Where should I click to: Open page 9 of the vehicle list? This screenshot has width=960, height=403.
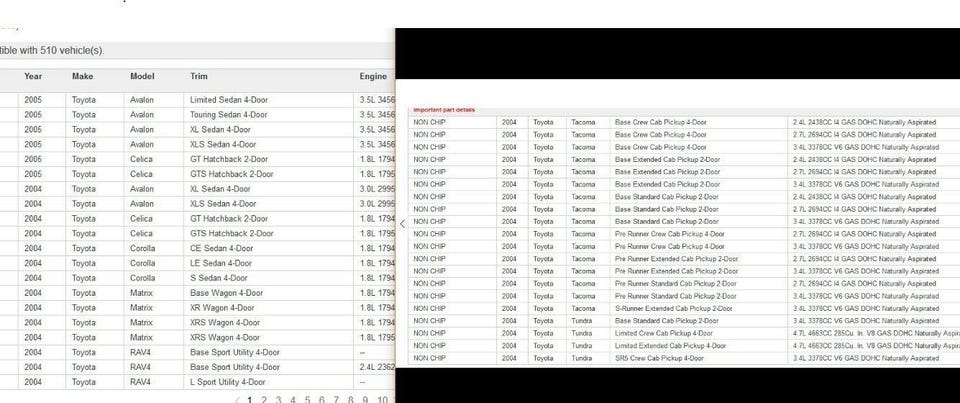[x=365, y=400]
